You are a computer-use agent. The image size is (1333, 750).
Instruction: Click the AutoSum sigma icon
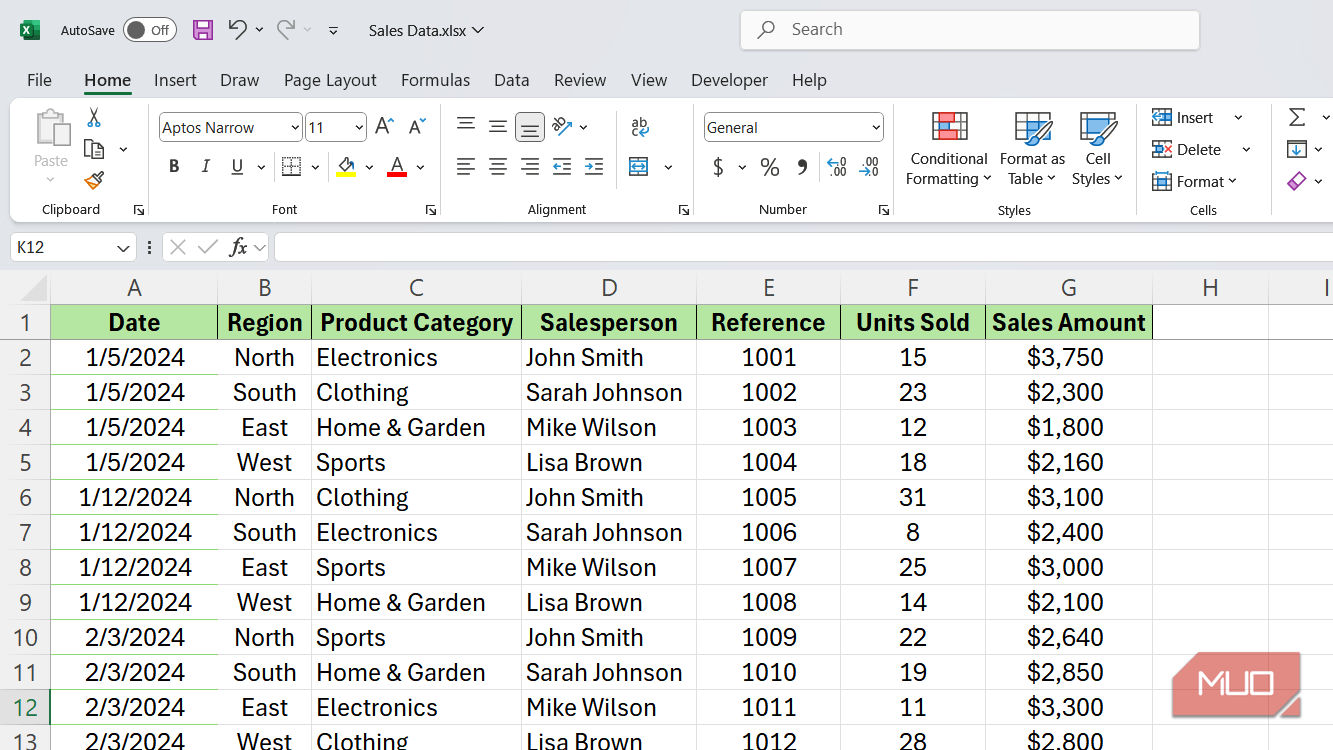(x=1297, y=118)
